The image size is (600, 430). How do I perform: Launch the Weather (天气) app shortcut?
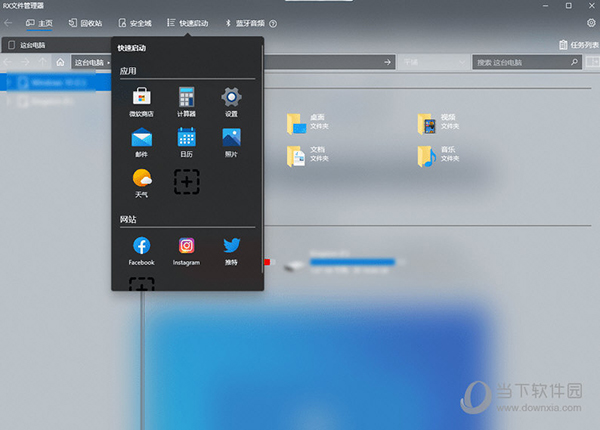tap(141, 183)
